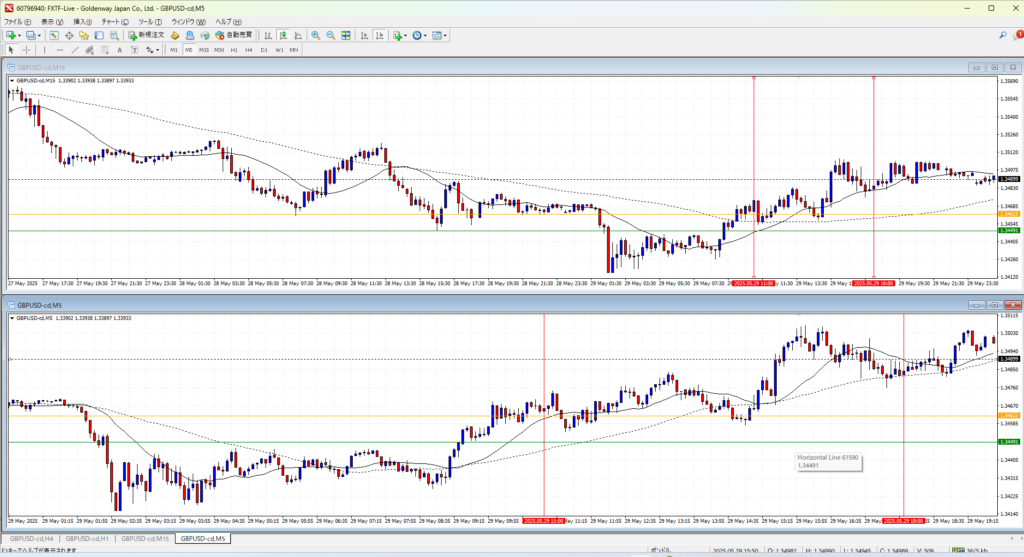Screen dimensions: 1024x557
Task: Open the new chart dropdown arrow
Action: tap(19, 36)
